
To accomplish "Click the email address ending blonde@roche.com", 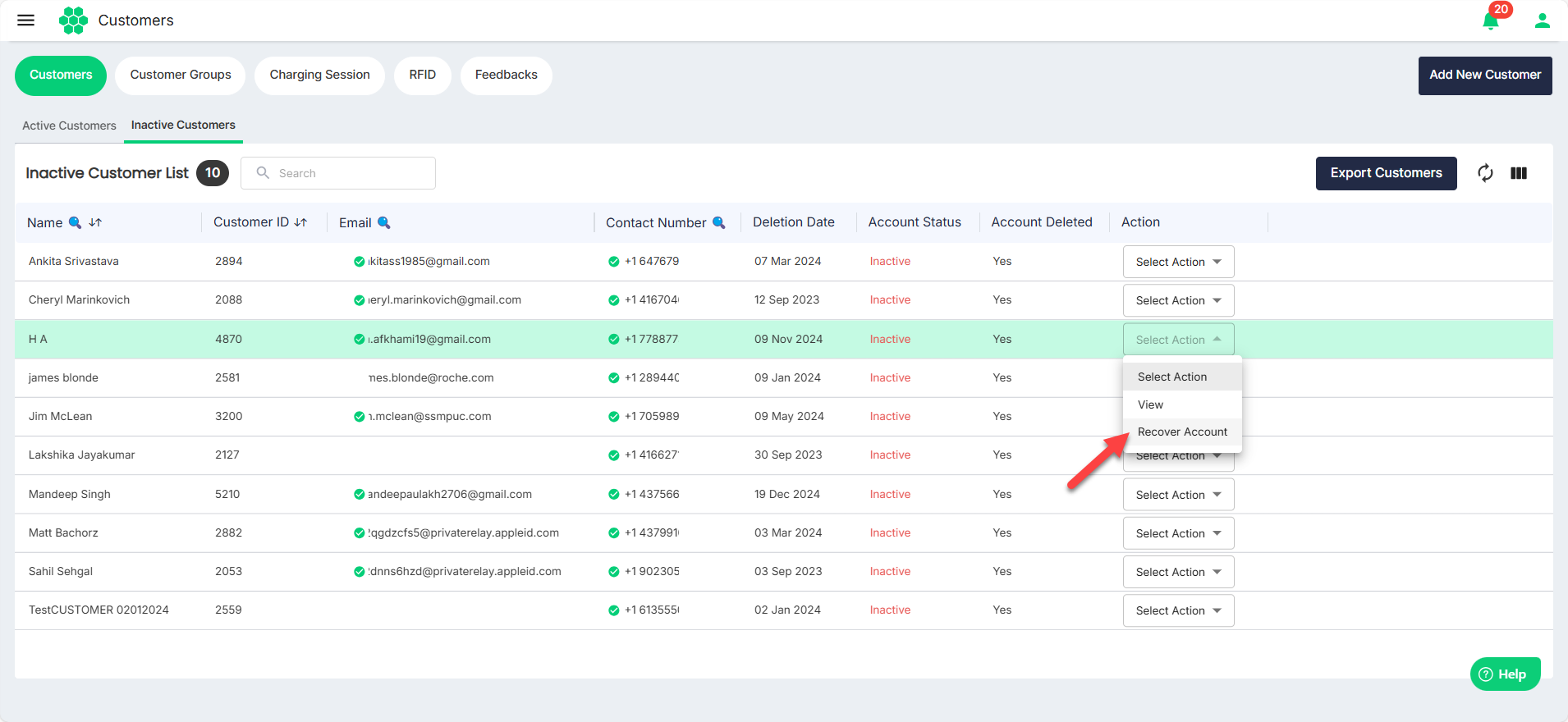I will pos(431,378).
